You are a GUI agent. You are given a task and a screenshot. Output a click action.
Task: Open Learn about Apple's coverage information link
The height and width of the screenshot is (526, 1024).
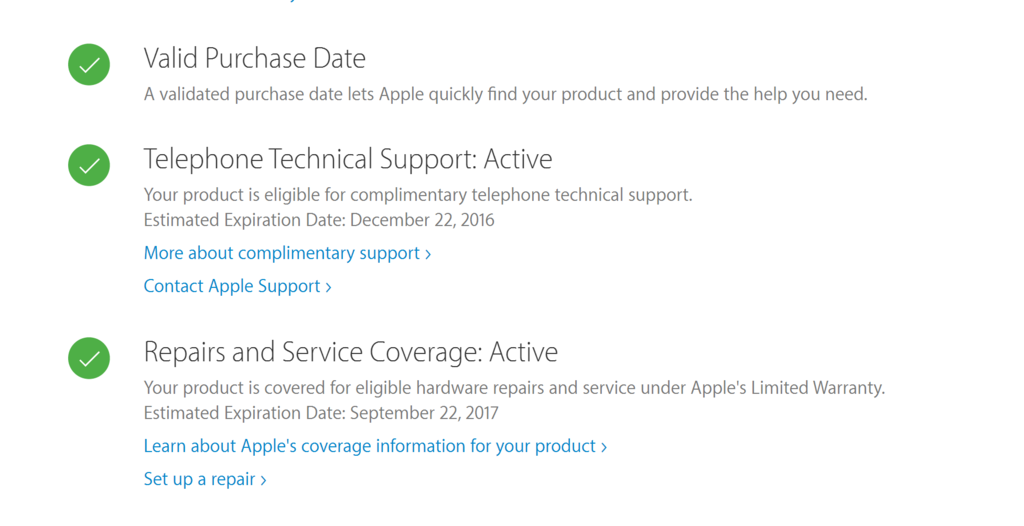click(x=376, y=446)
